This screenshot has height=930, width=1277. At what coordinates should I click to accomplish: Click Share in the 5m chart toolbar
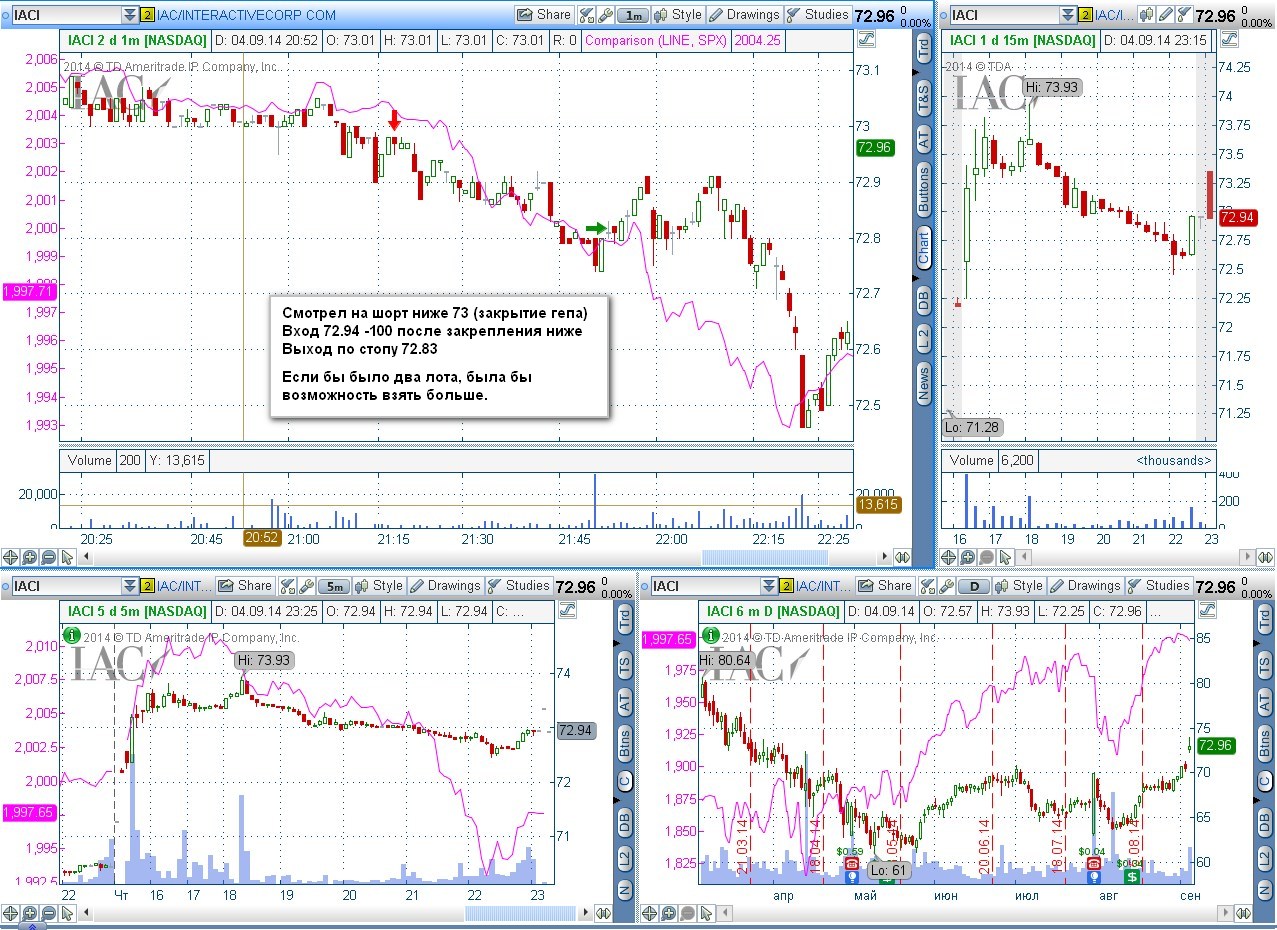(245, 586)
